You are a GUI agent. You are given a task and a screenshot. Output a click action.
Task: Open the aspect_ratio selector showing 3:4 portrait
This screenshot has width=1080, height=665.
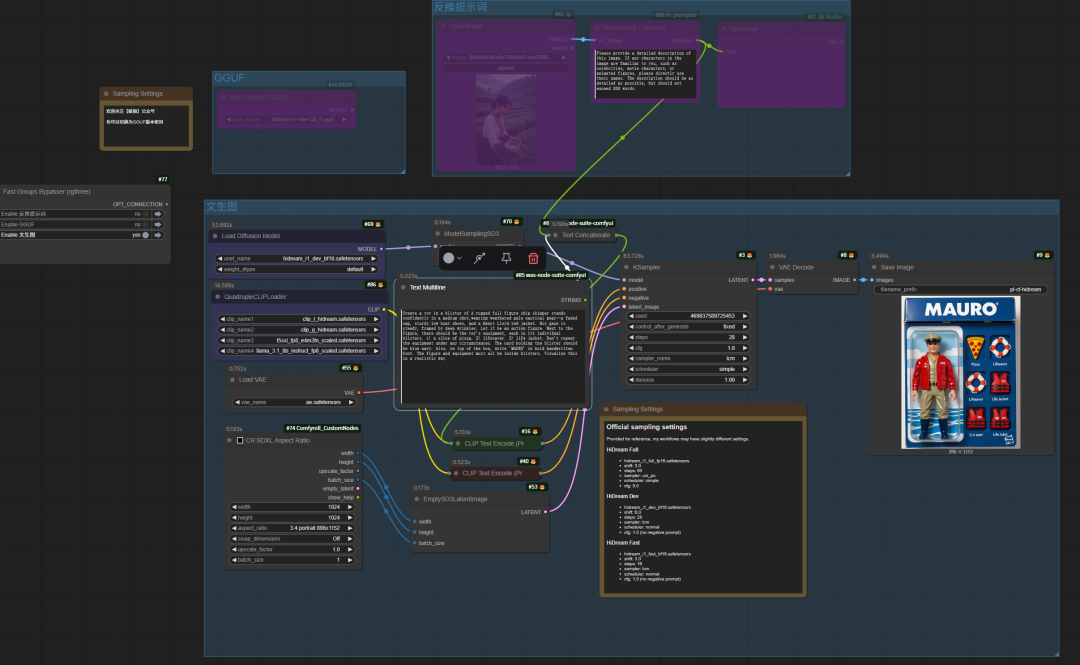tap(292, 528)
